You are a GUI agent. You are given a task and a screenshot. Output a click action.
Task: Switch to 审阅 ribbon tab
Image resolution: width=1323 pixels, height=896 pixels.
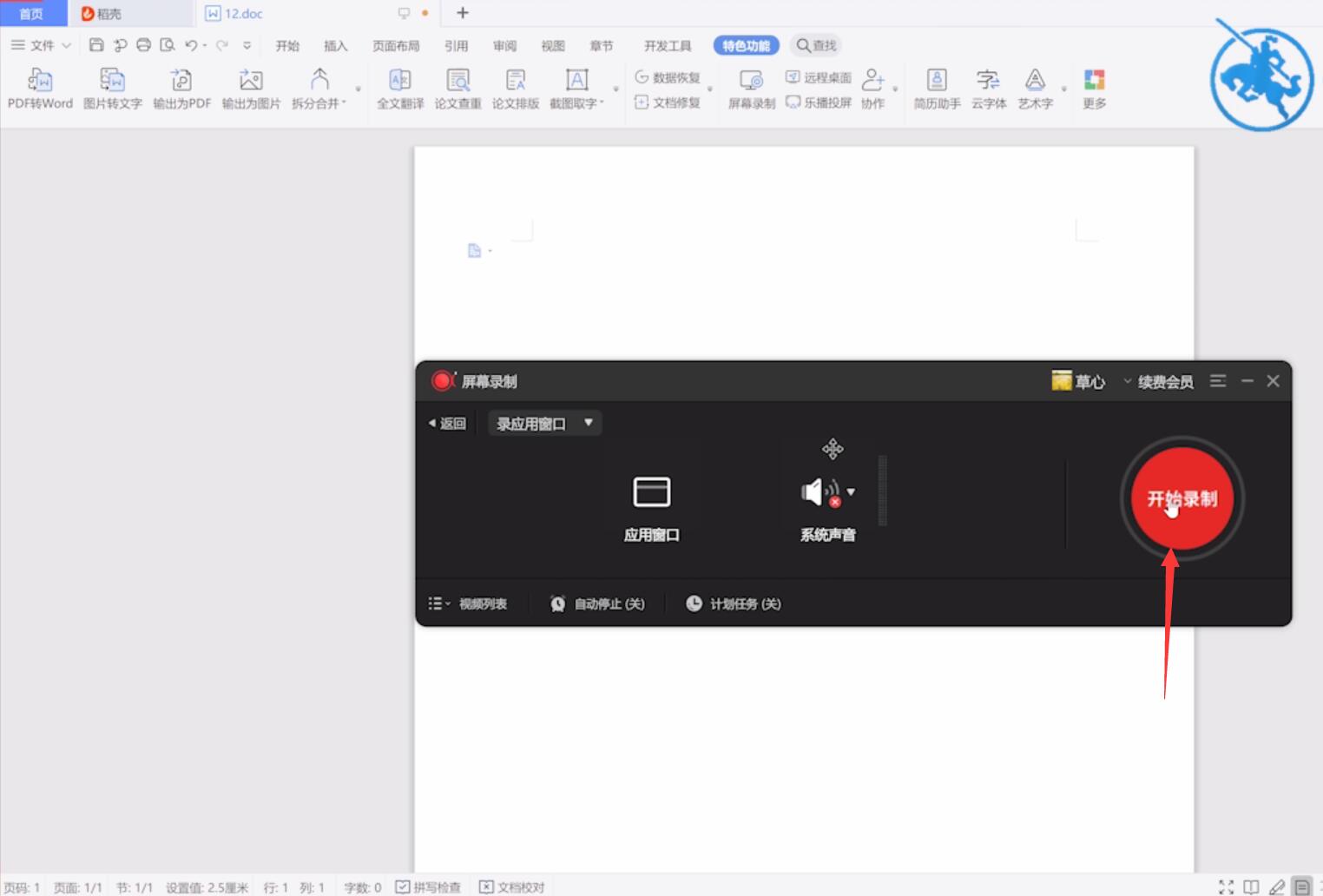(x=504, y=46)
